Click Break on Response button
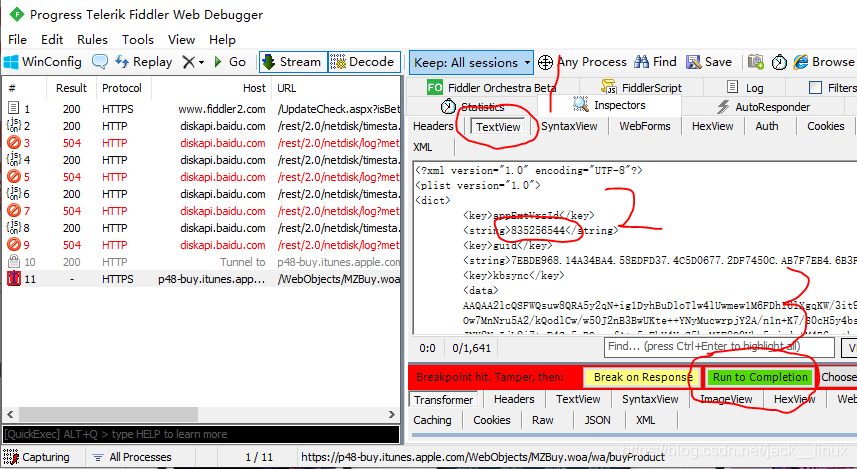 pos(643,377)
